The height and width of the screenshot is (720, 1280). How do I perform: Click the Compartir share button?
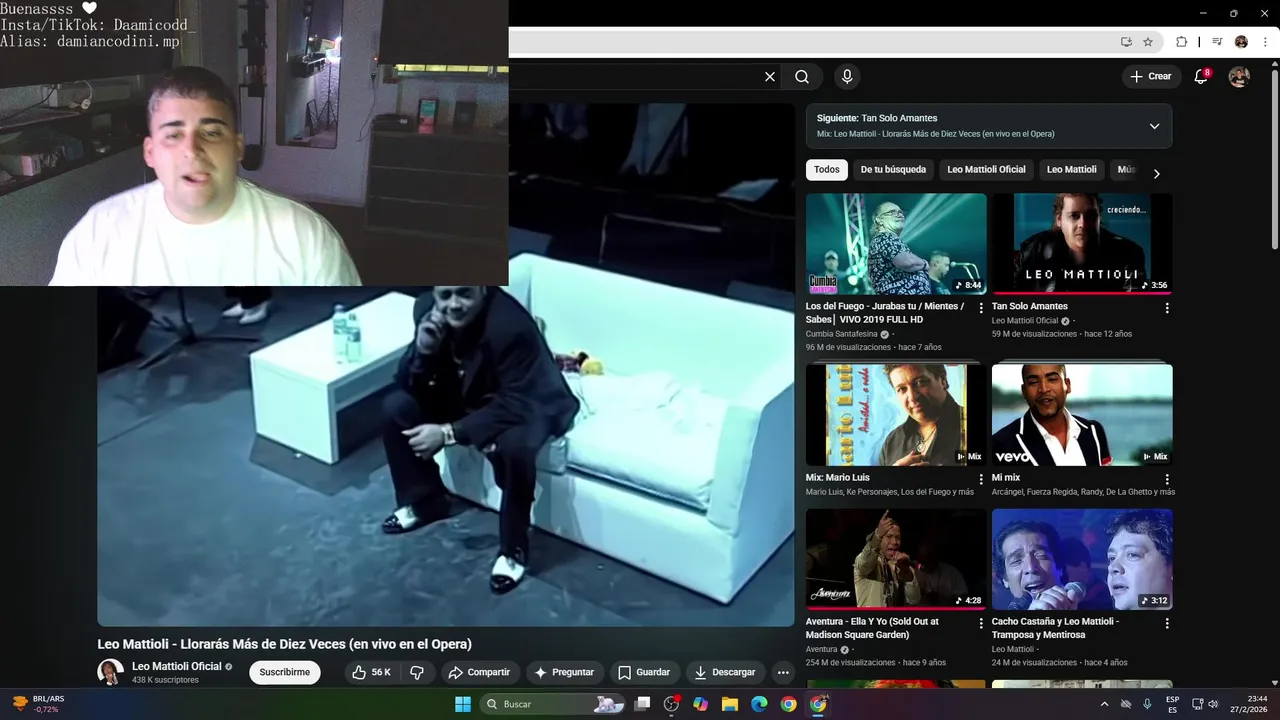tap(479, 672)
